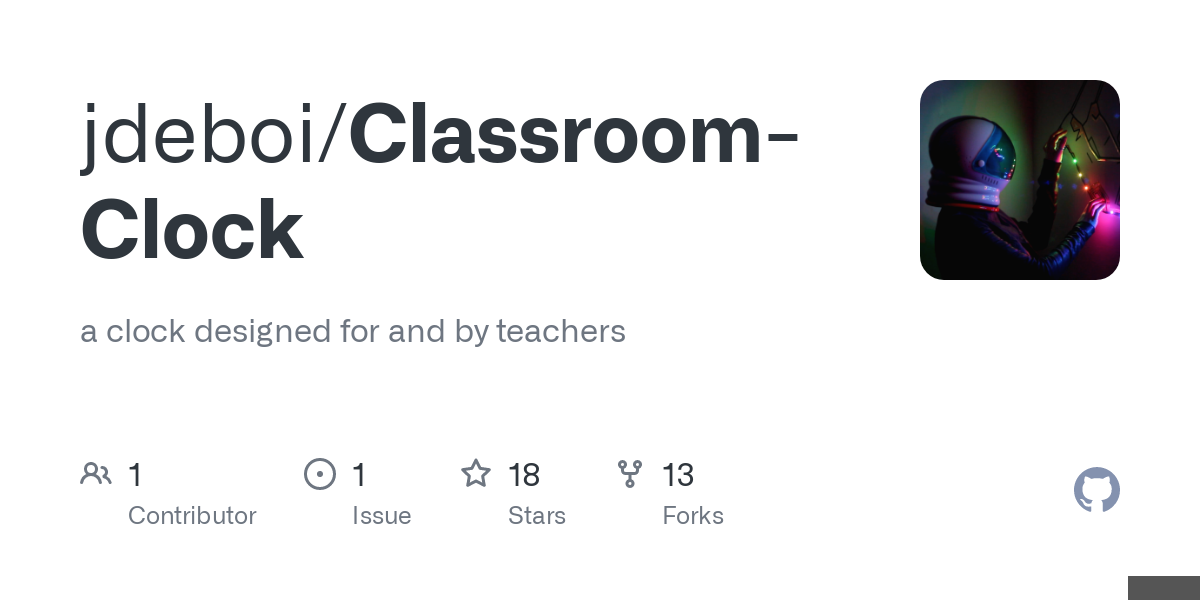Click the repository description about teachers

(353, 331)
